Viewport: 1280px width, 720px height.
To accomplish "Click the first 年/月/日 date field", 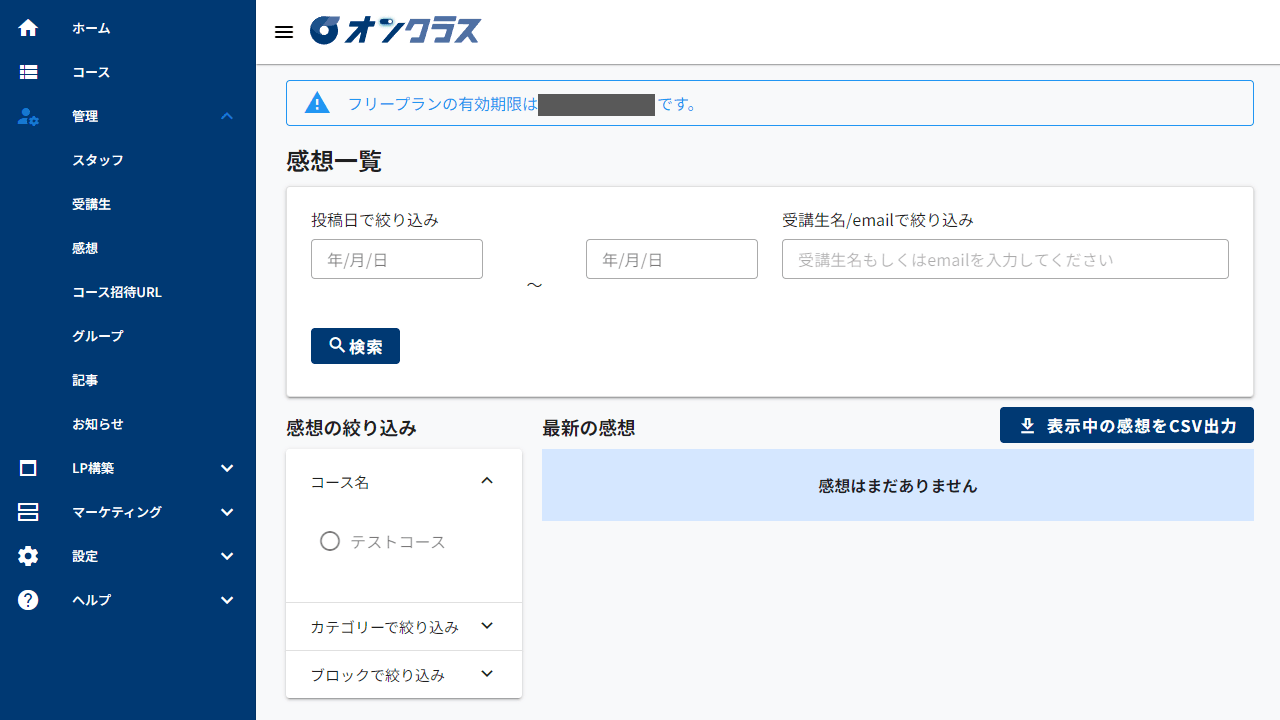I will (396, 258).
